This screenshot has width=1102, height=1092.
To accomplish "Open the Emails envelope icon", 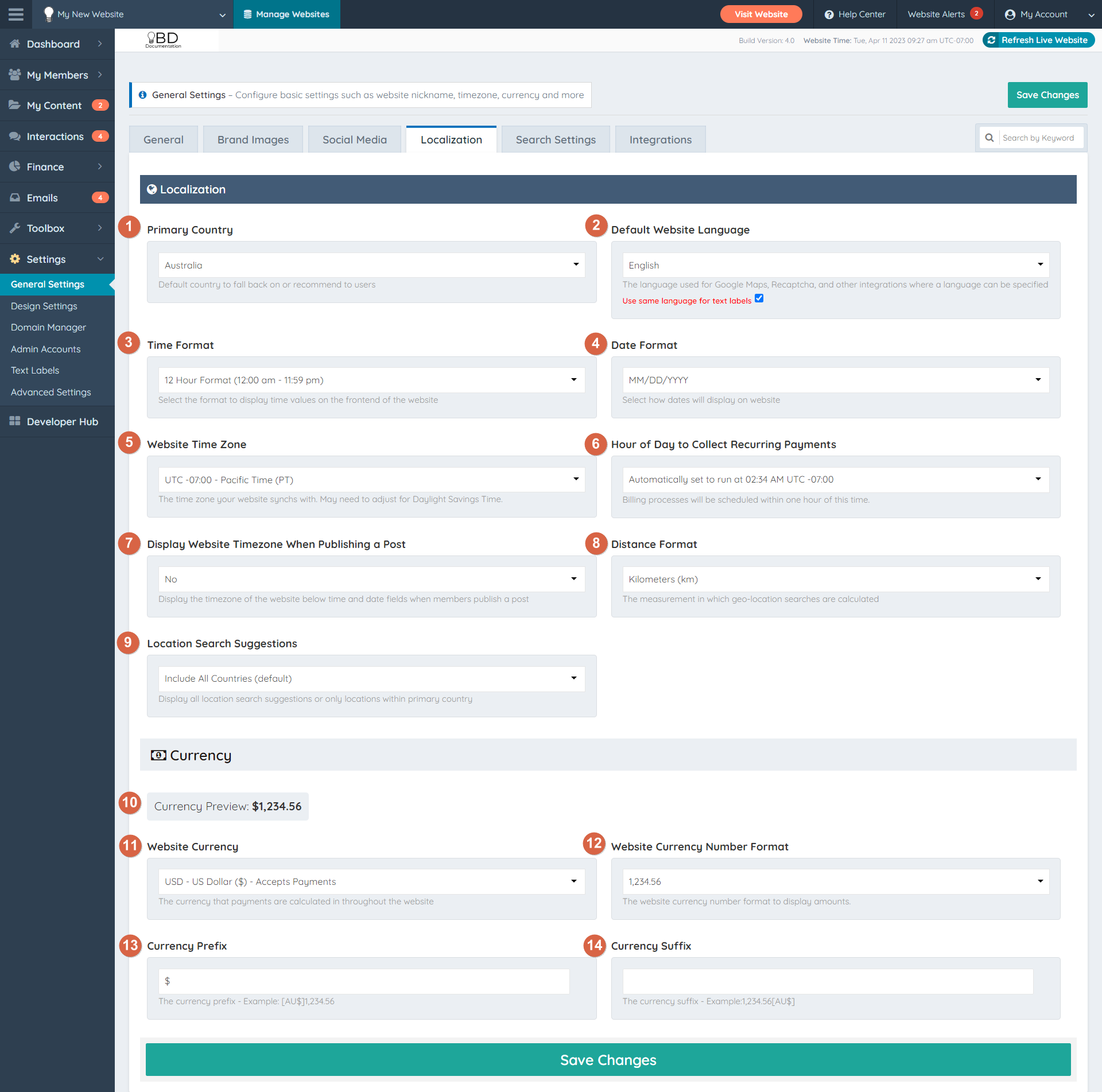I will [x=14, y=197].
